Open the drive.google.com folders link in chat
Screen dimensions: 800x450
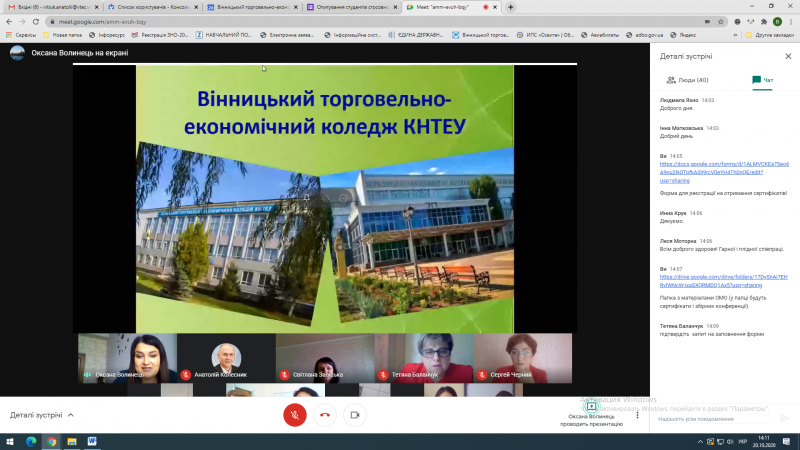tap(723, 281)
